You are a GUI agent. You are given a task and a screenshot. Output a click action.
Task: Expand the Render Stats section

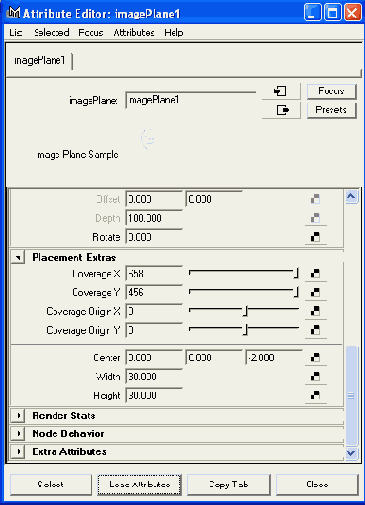[x=18, y=416]
